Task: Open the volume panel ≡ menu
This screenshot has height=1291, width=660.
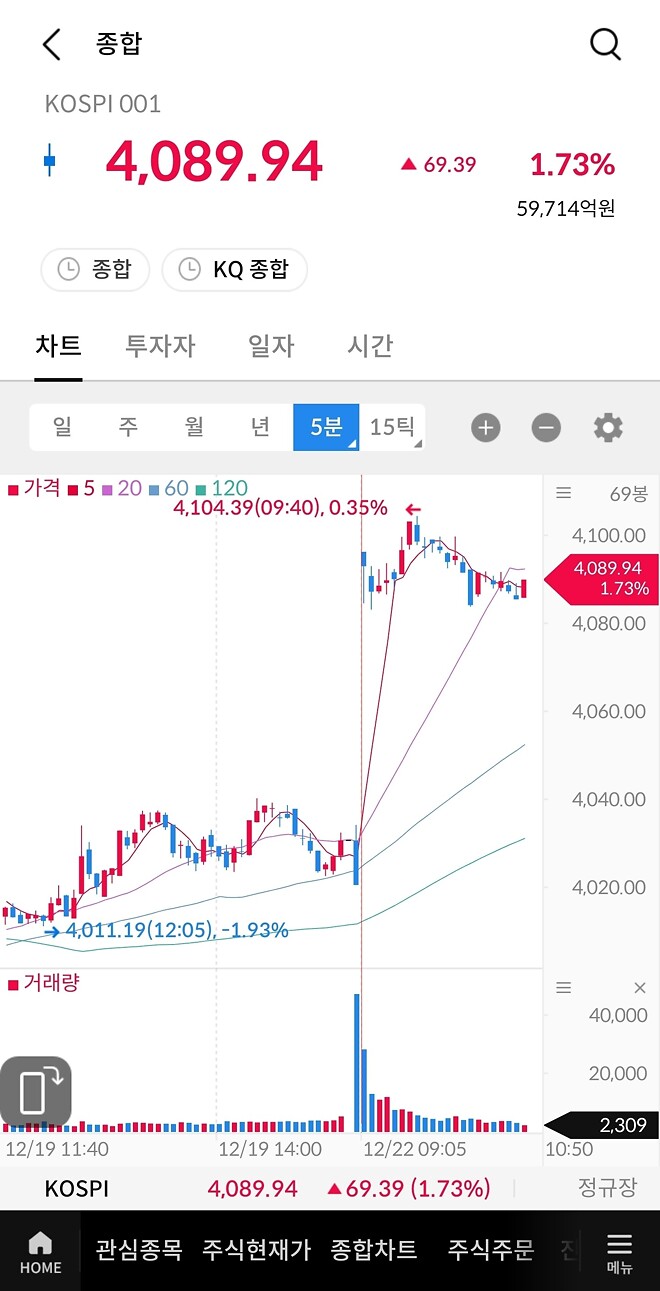Action: coord(563,988)
